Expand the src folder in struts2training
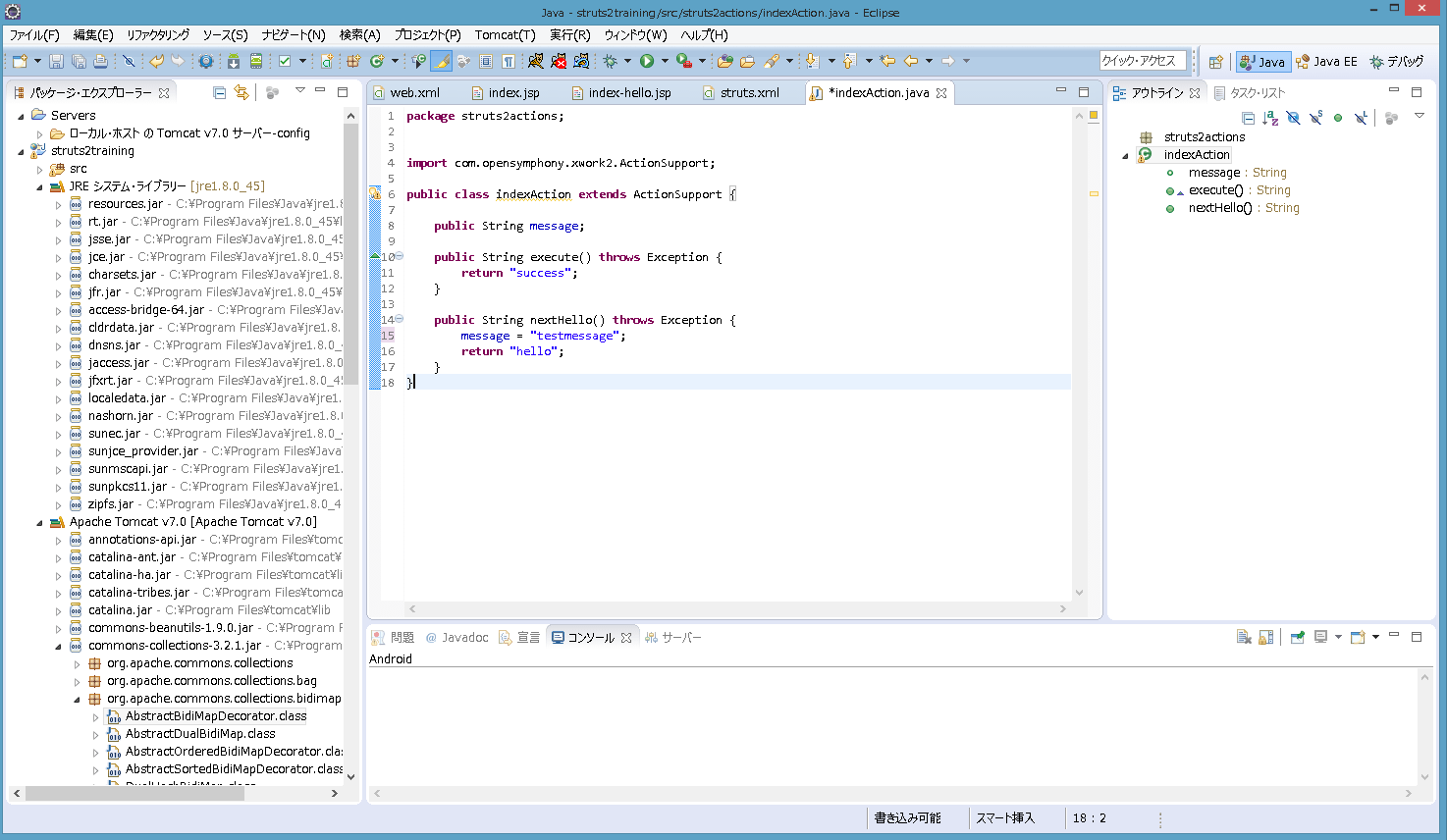1447x840 pixels. coord(40,169)
